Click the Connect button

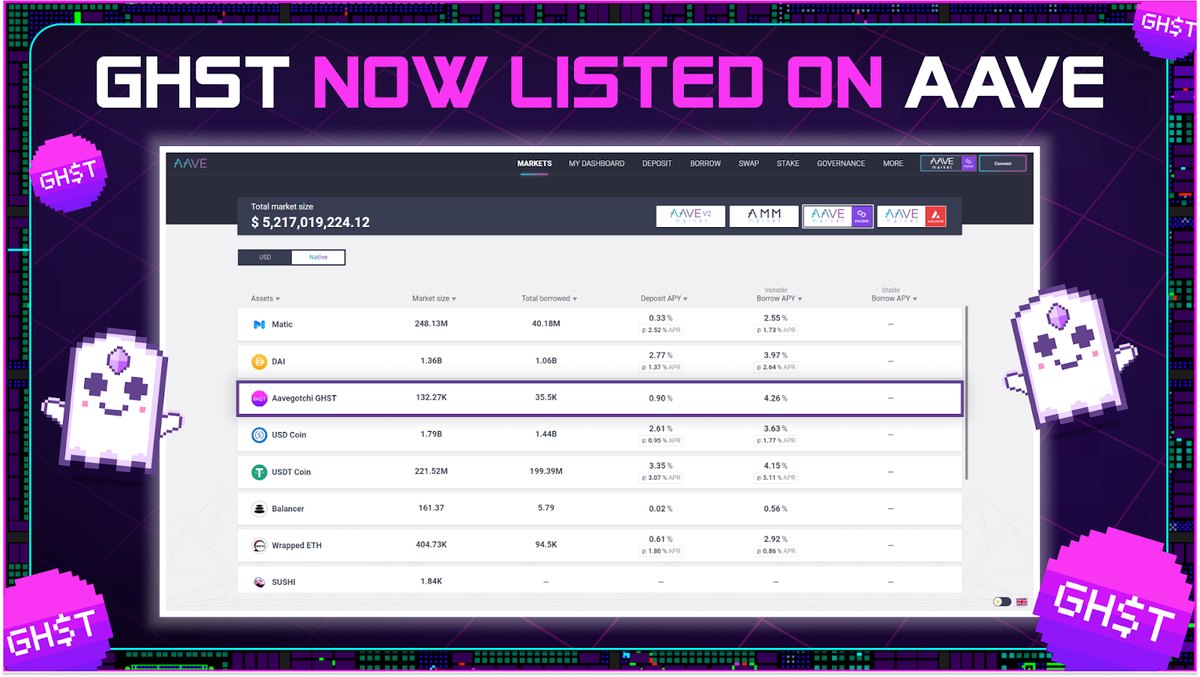(x=1003, y=162)
